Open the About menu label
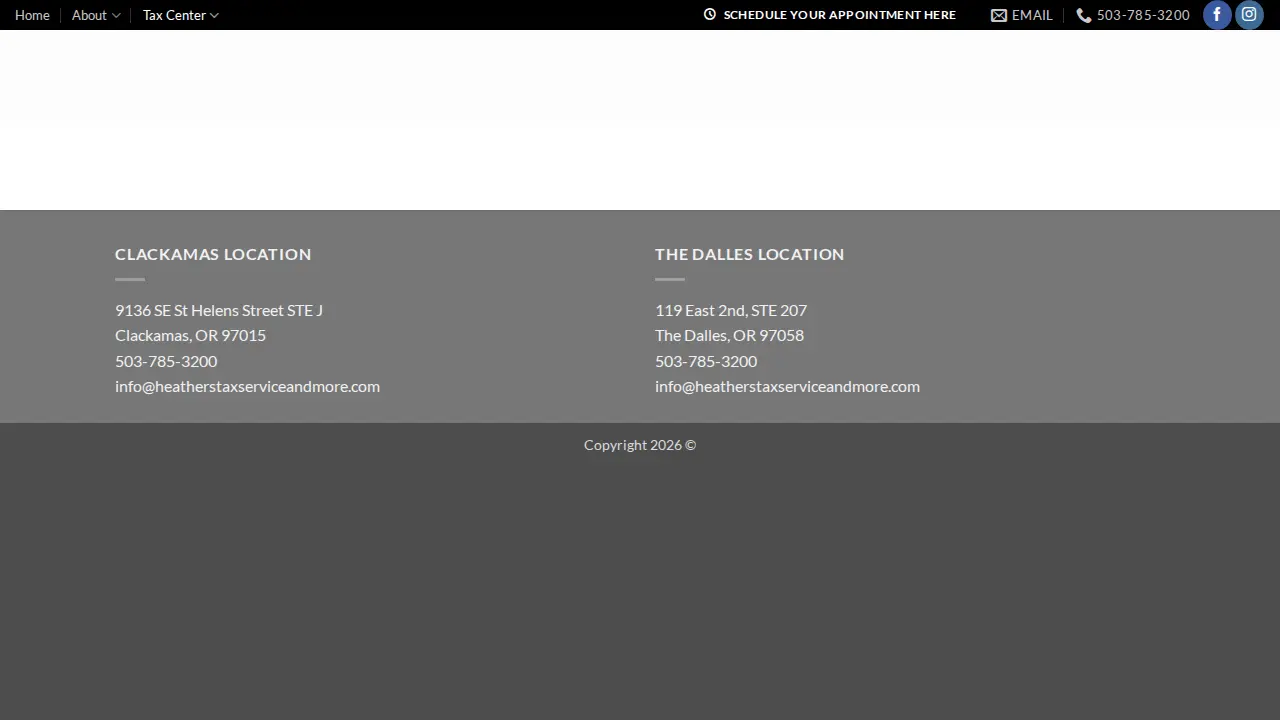This screenshot has height=720, width=1280. pyautogui.click(x=89, y=15)
